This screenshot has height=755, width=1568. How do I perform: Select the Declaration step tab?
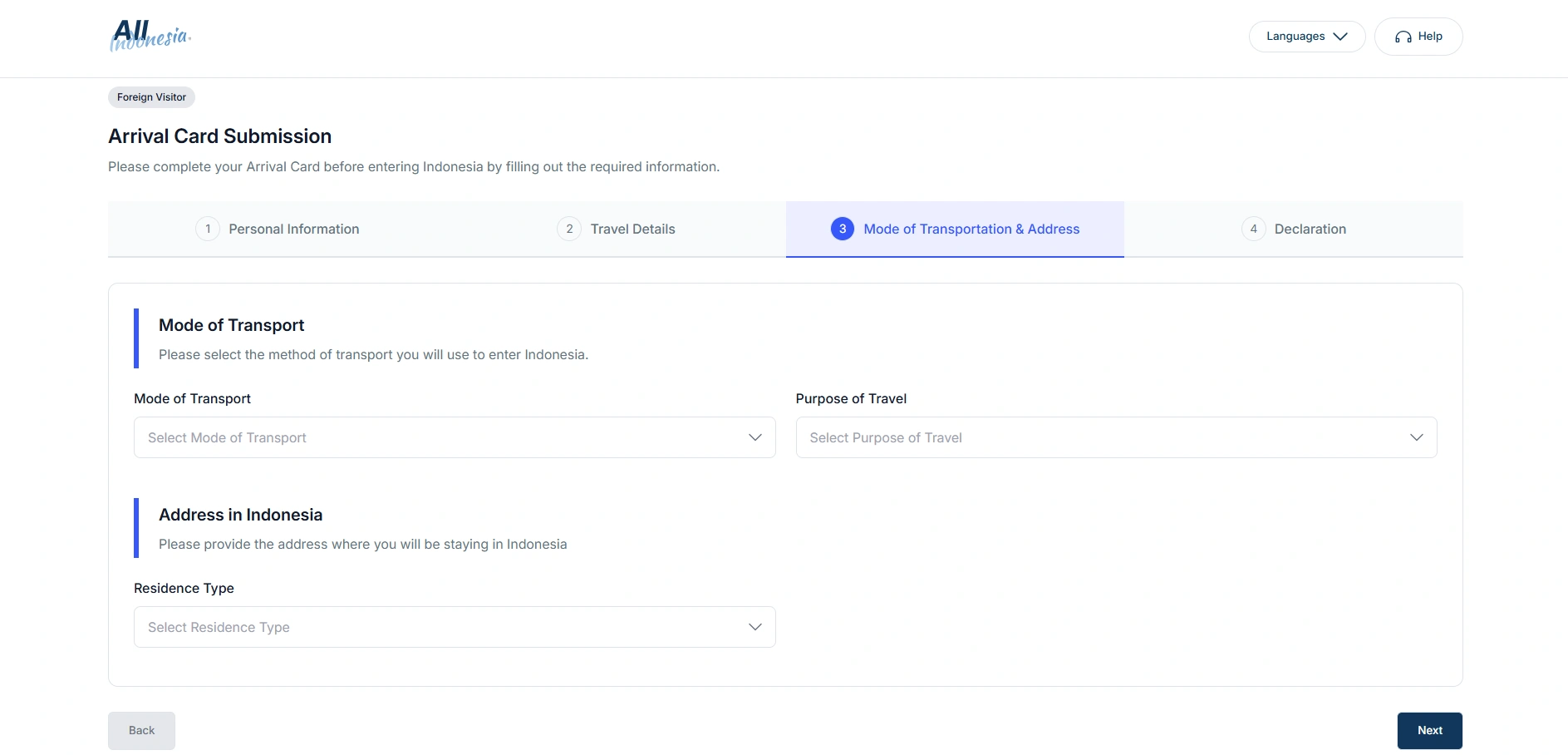[x=1310, y=229]
